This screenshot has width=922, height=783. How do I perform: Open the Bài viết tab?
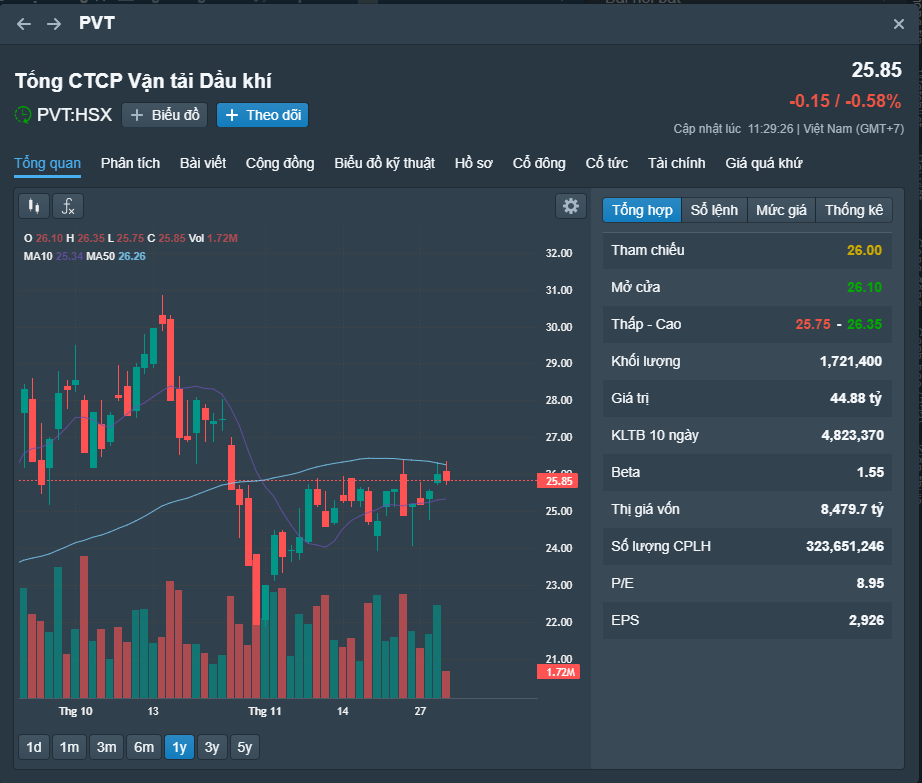(x=203, y=163)
